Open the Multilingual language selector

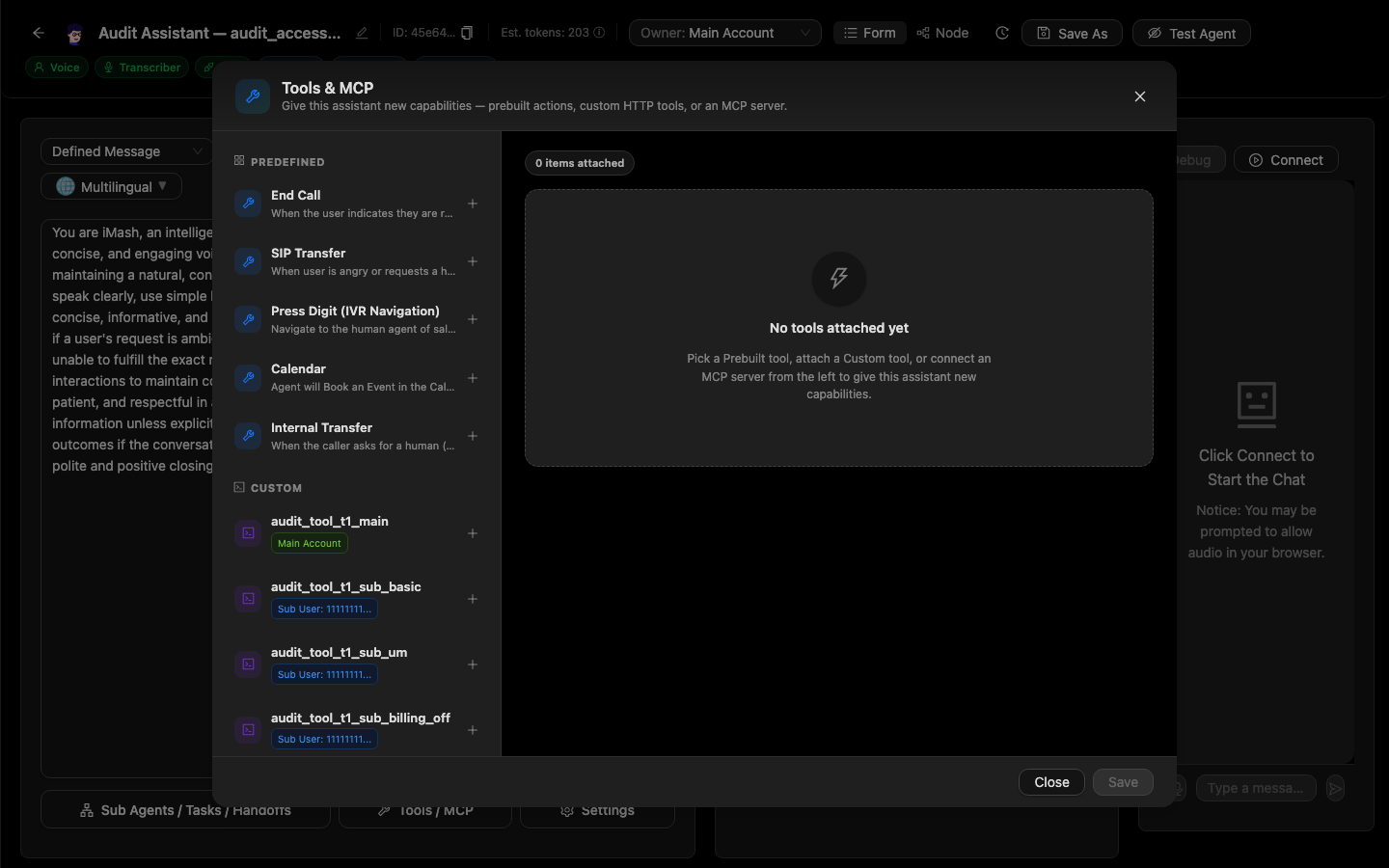coord(112,186)
